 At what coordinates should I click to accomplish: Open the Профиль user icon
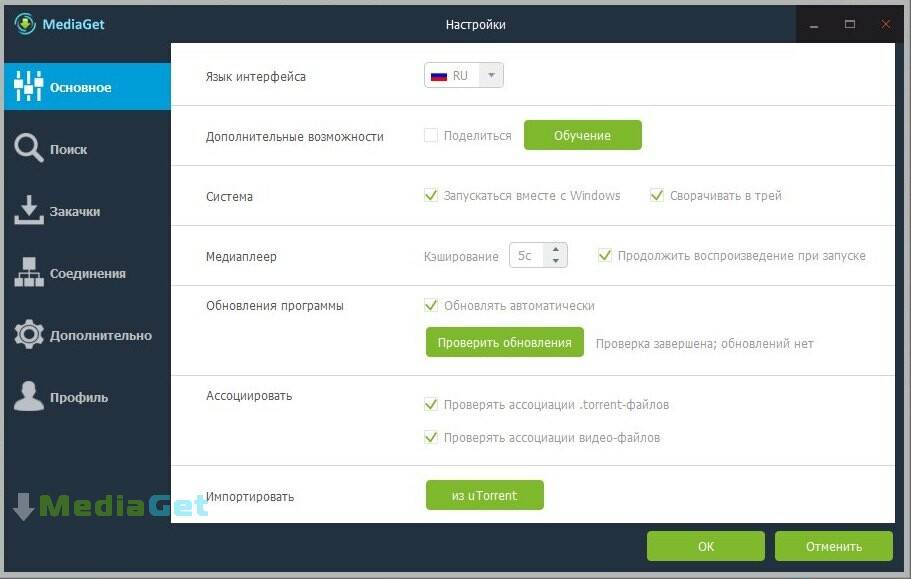coord(28,397)
